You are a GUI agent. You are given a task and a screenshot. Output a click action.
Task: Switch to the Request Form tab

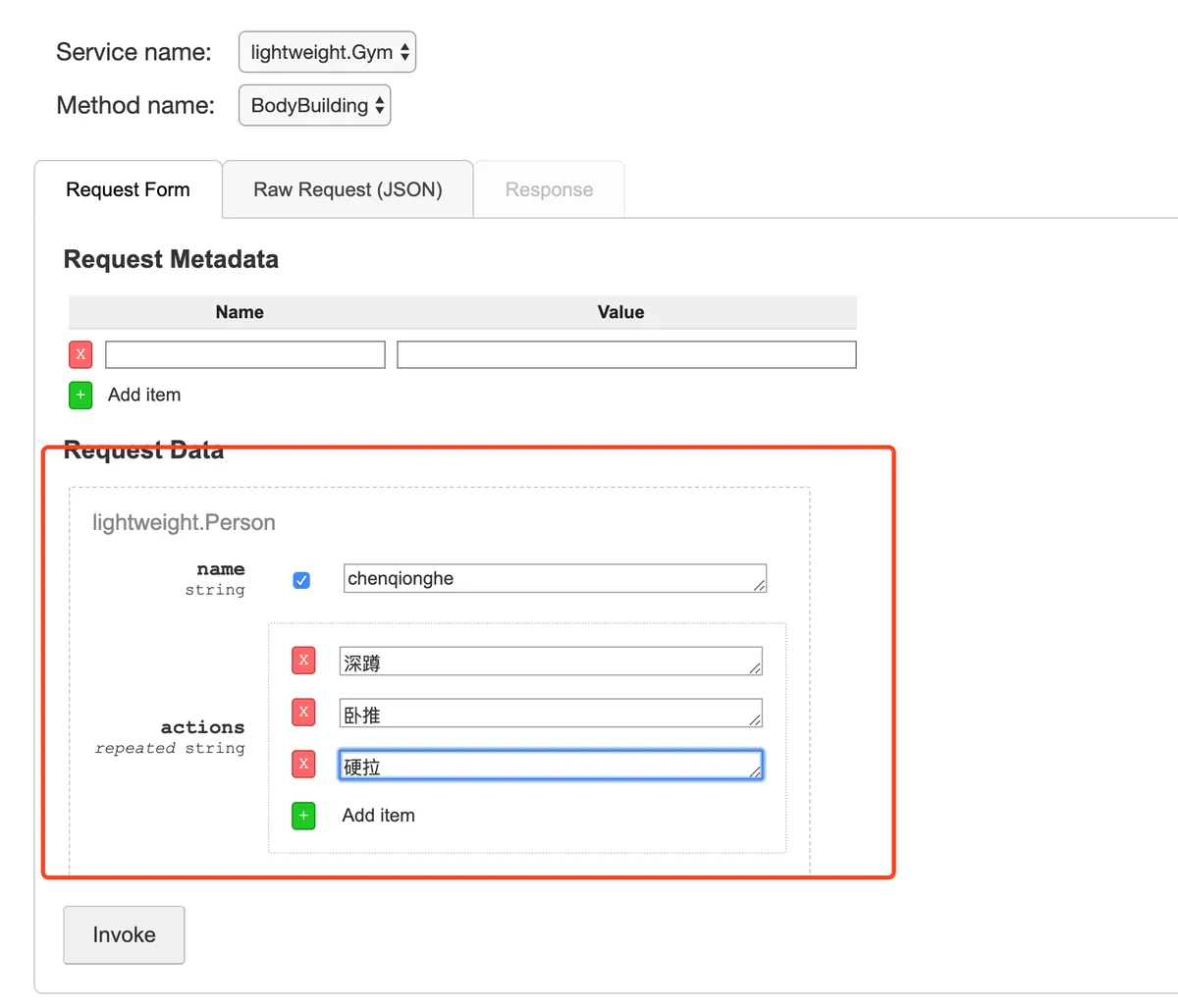click(128, 189)
